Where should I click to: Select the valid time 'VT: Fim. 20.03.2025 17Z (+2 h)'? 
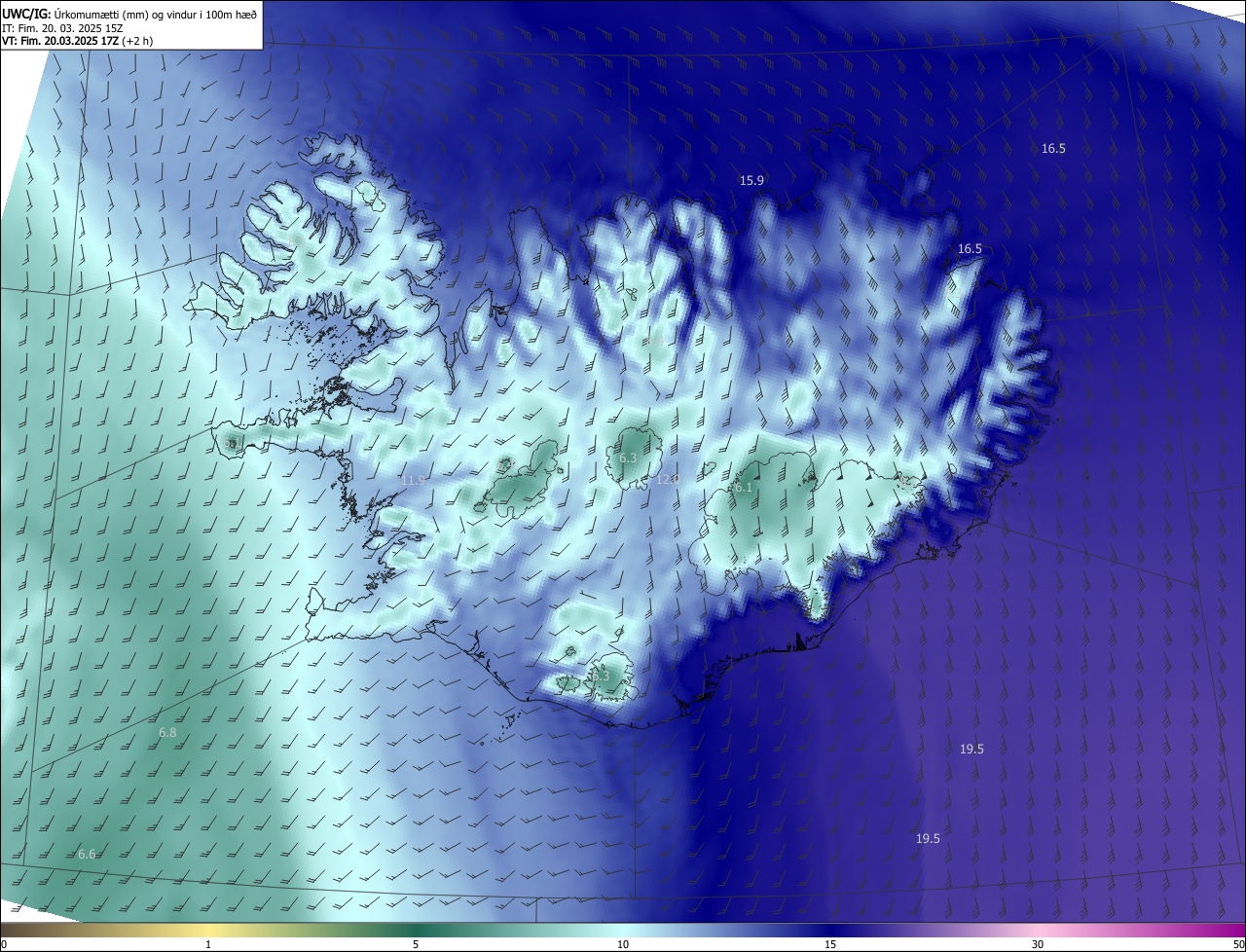point(78,41)
